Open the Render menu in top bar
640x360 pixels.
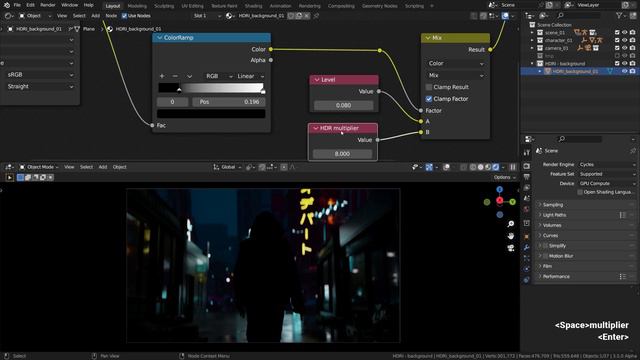48,5
